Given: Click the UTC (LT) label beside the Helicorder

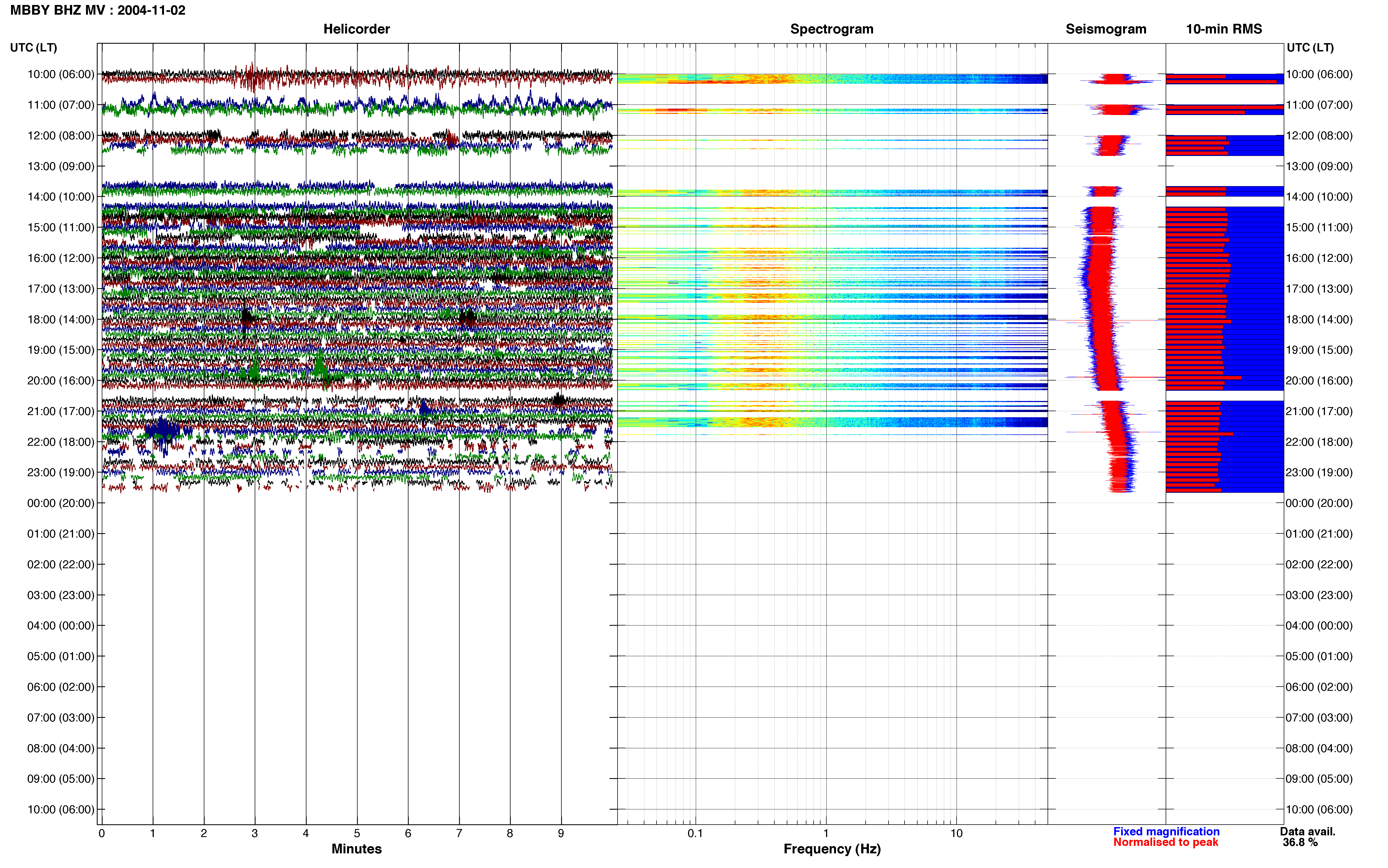Looking at the screenshot, I should tap(34, 48).
